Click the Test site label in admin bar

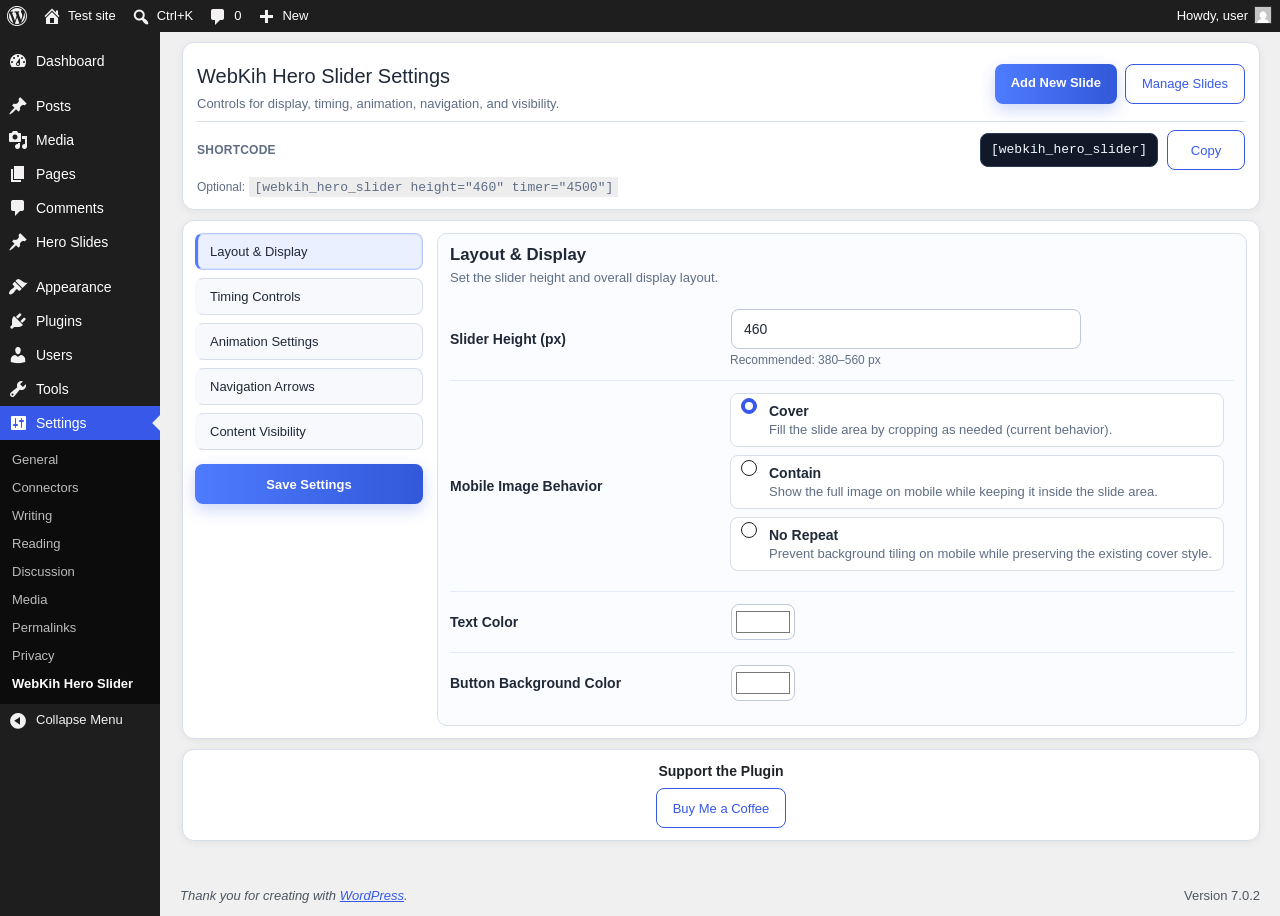tap(92, 16)
